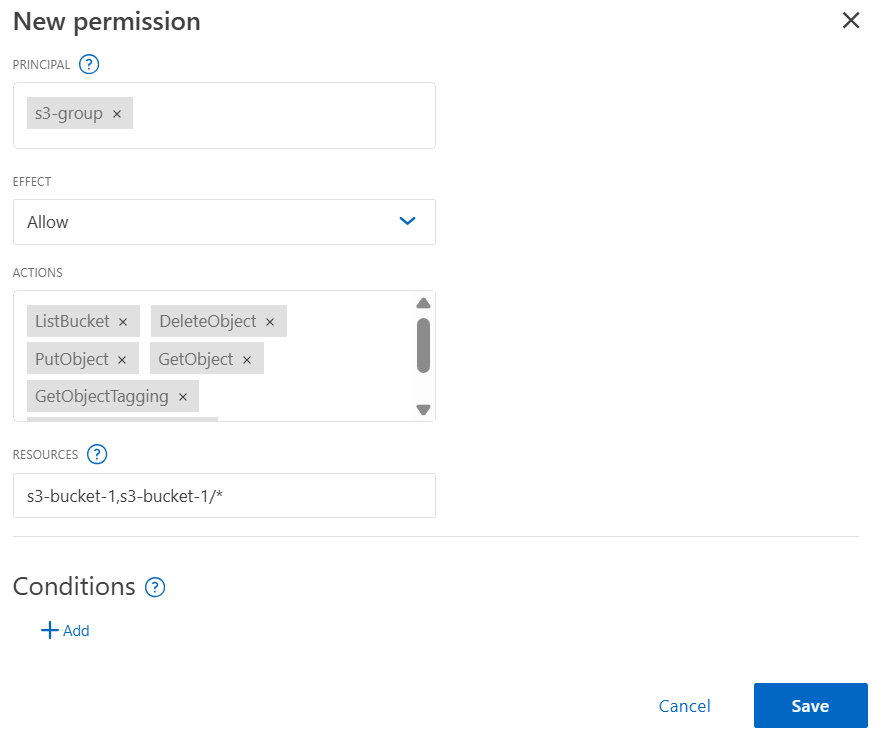Image resolution: width=876 pixels, height=733 pixels.
Task: Close the New permission dialog
Action: (851, 20)
